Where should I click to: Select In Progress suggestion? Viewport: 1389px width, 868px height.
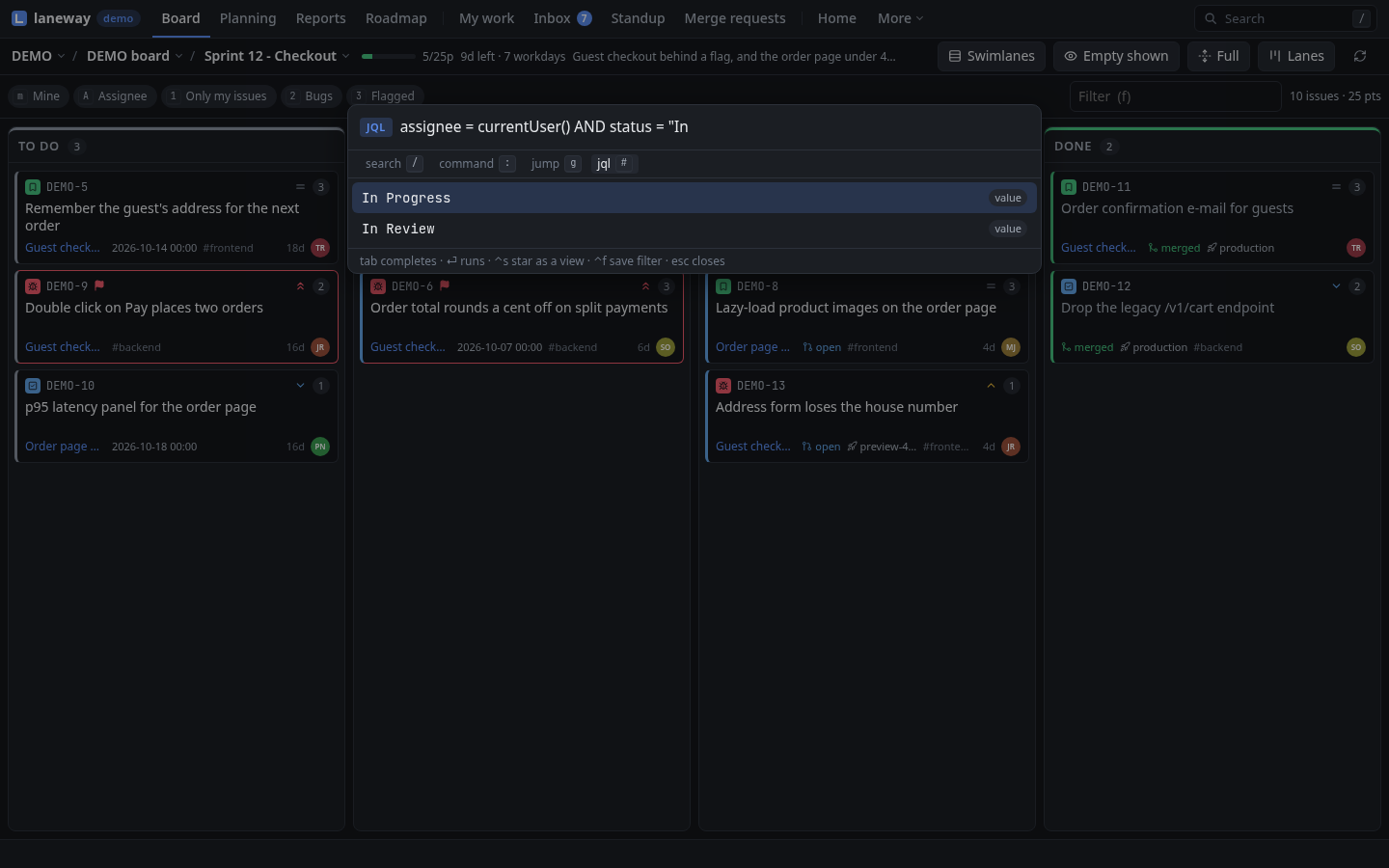[x=694, y=198]
